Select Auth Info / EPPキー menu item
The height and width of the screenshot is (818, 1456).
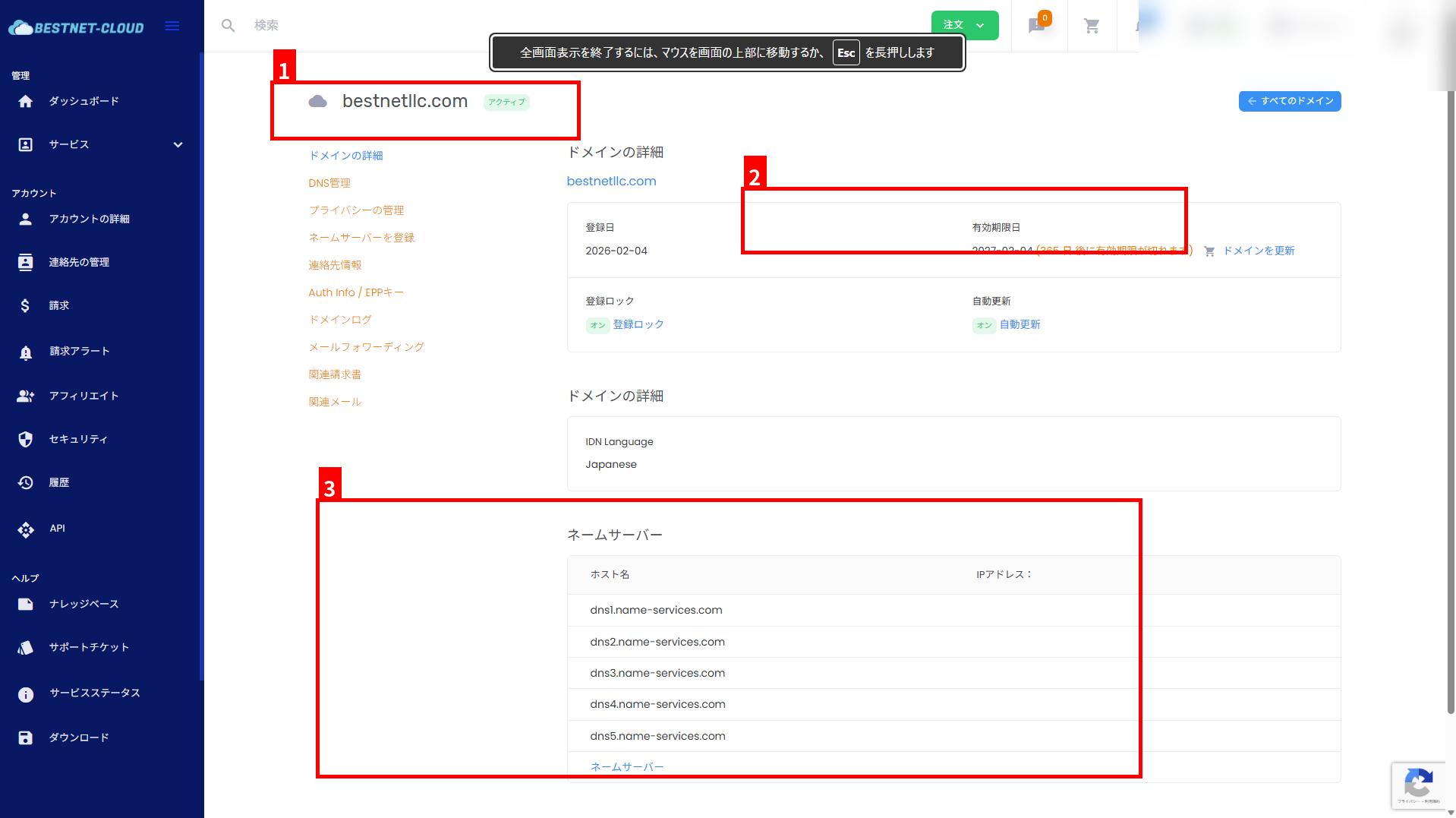point(355,292)
